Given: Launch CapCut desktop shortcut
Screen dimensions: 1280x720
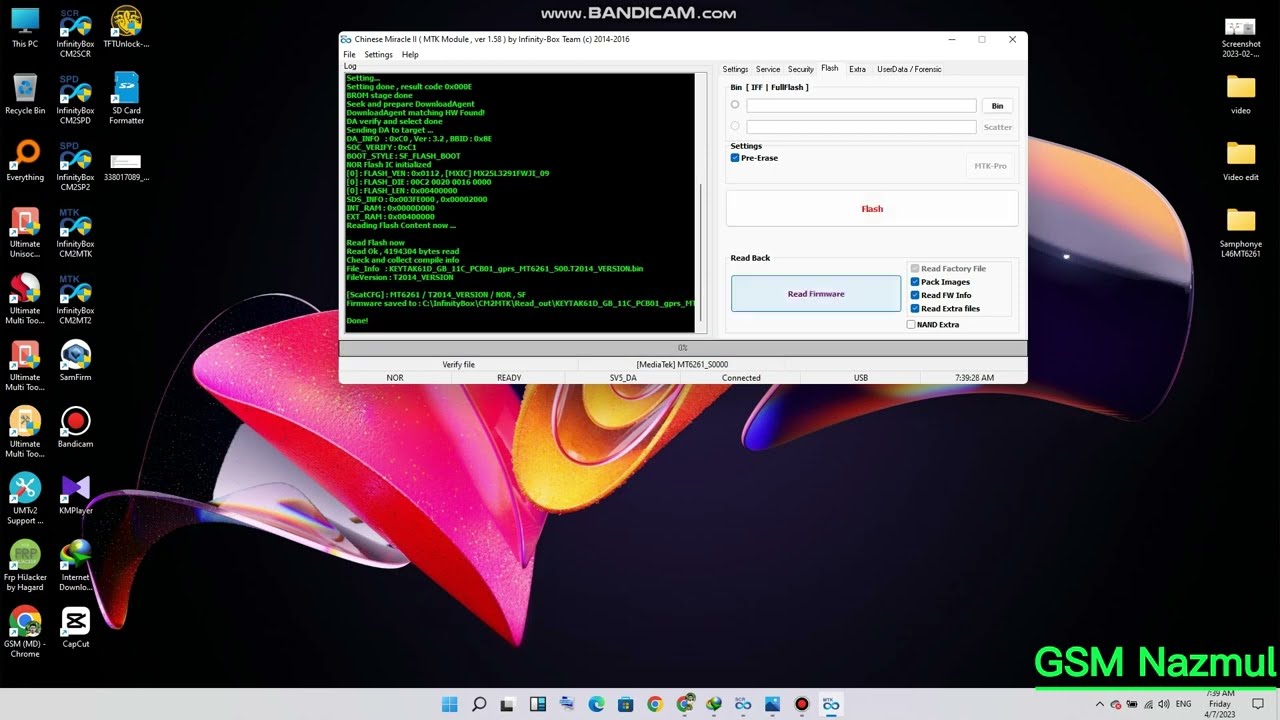Looking at the screenshot, I should (x=75, y=628).
